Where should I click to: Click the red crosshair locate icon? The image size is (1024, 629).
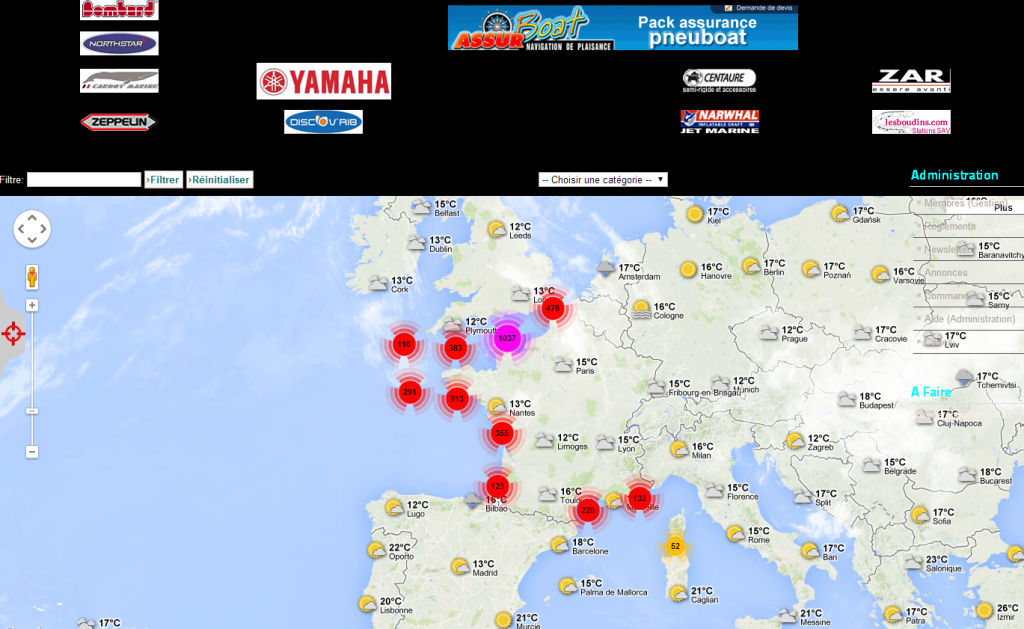coord(13,333)
